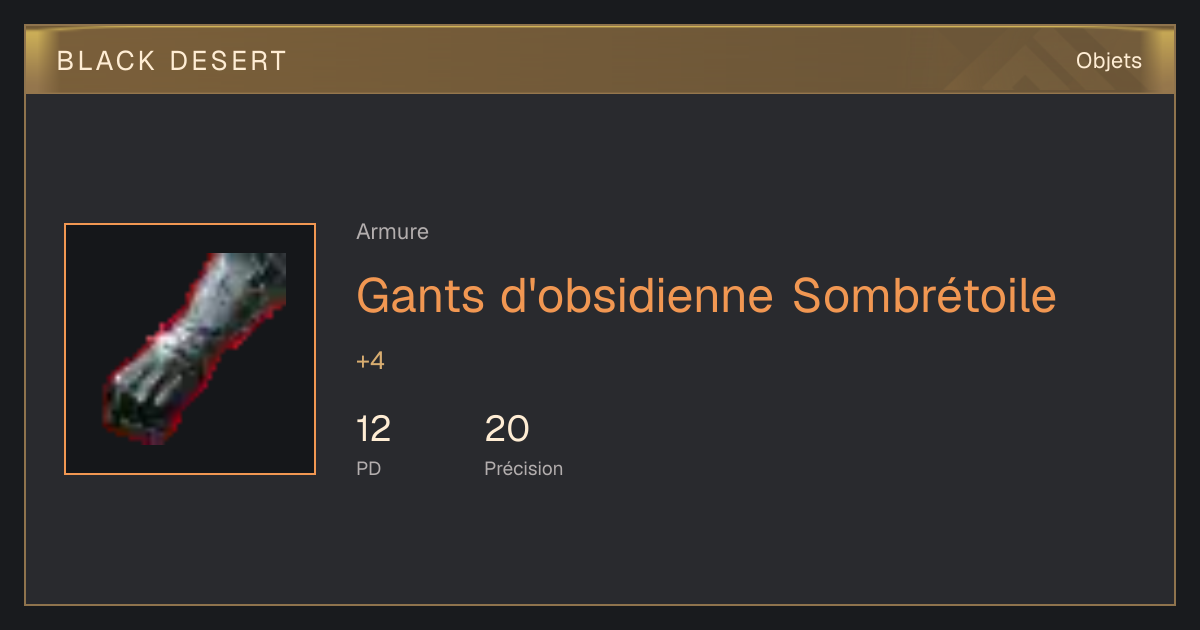Select the title Gants d'obsidienne Sombrétoile
Viewport: 1200px width, 630px height.
click(706, 295)
